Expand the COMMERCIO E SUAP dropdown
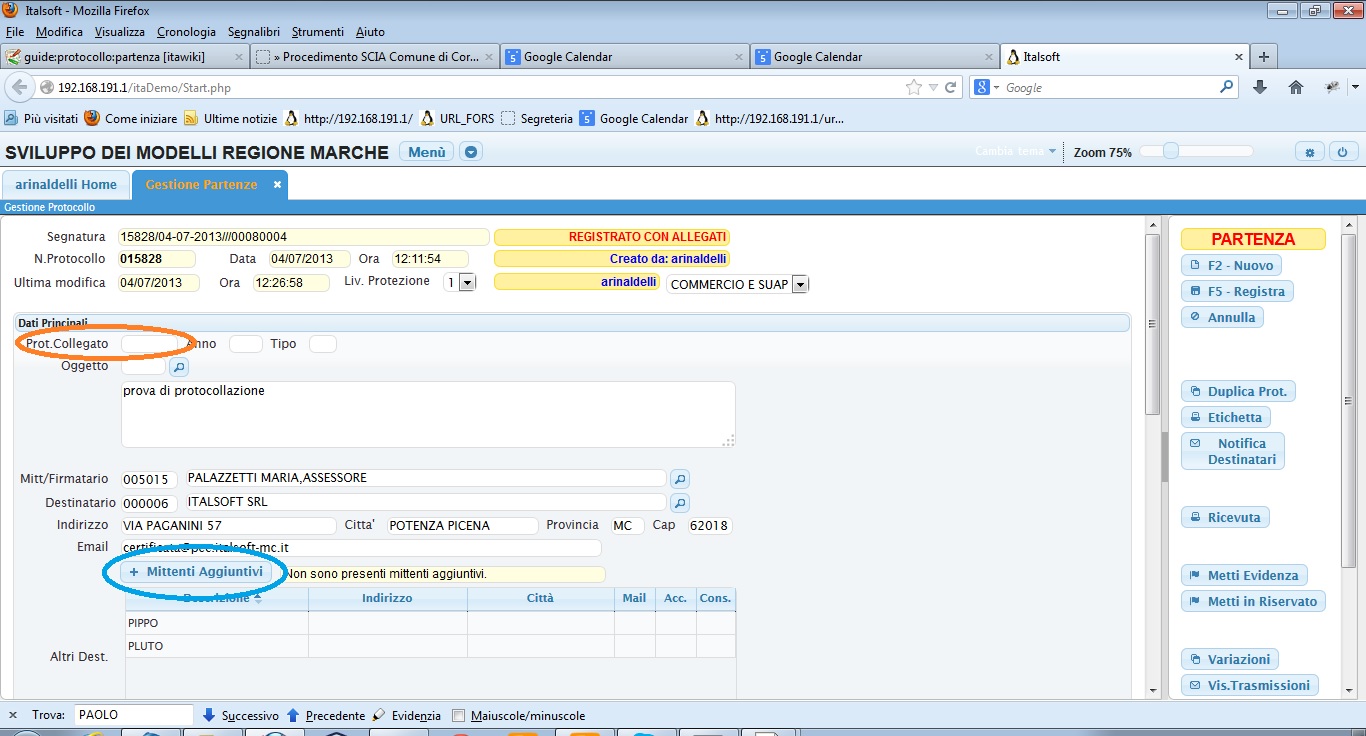The image size is (1366, 736). pos(798,285)
